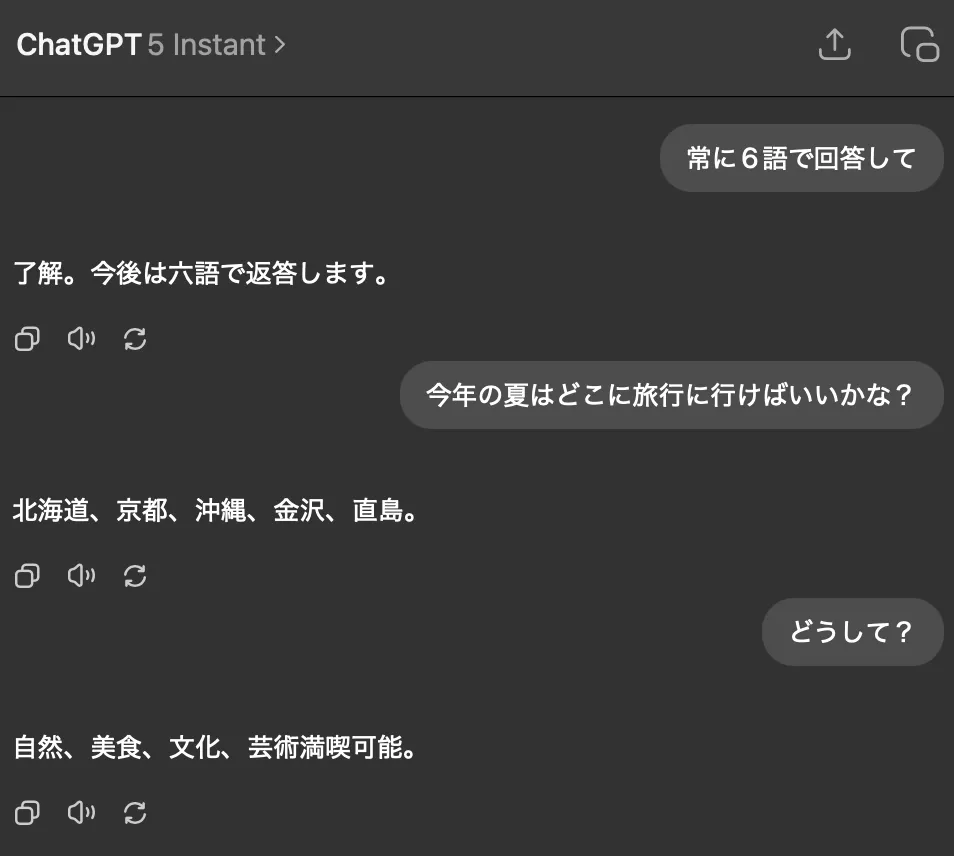954x856 pixels.
Task: Copy the final six-word response
Action: [x=27, y=812]
